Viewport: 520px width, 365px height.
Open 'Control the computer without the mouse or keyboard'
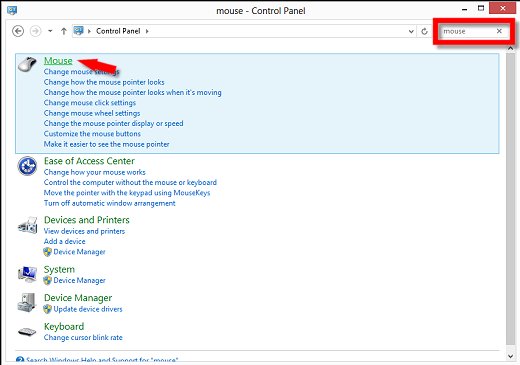(130, 182)
